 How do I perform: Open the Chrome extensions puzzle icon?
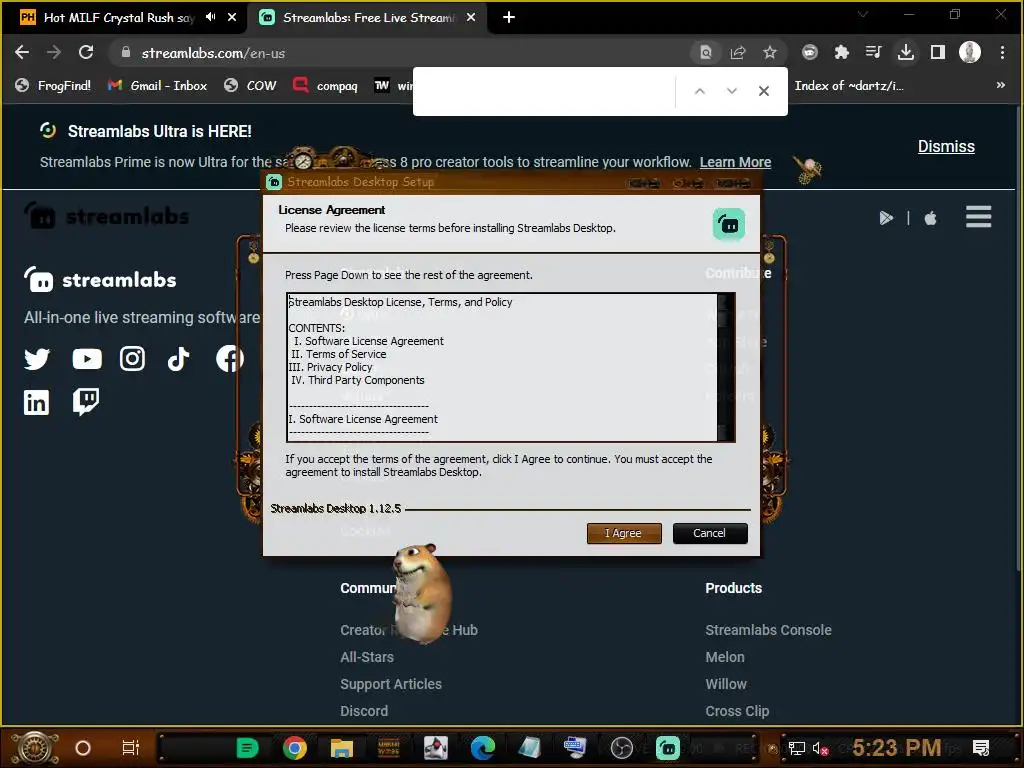point(841,52)
